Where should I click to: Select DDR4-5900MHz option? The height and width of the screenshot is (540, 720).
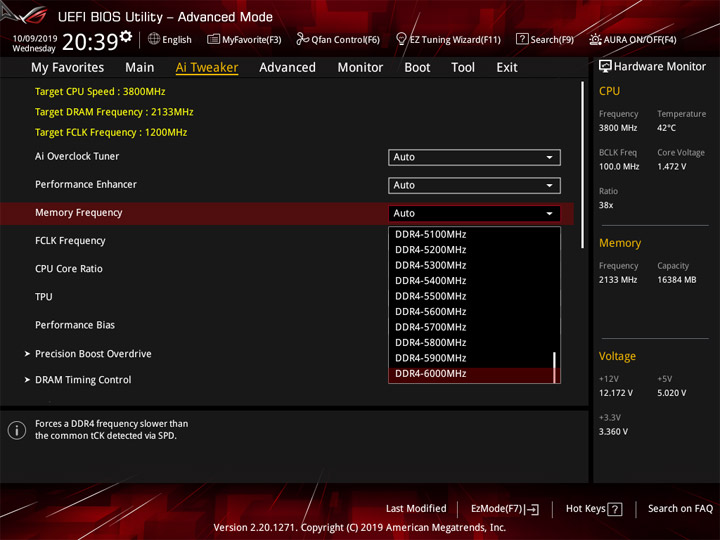tap(473, 358)
